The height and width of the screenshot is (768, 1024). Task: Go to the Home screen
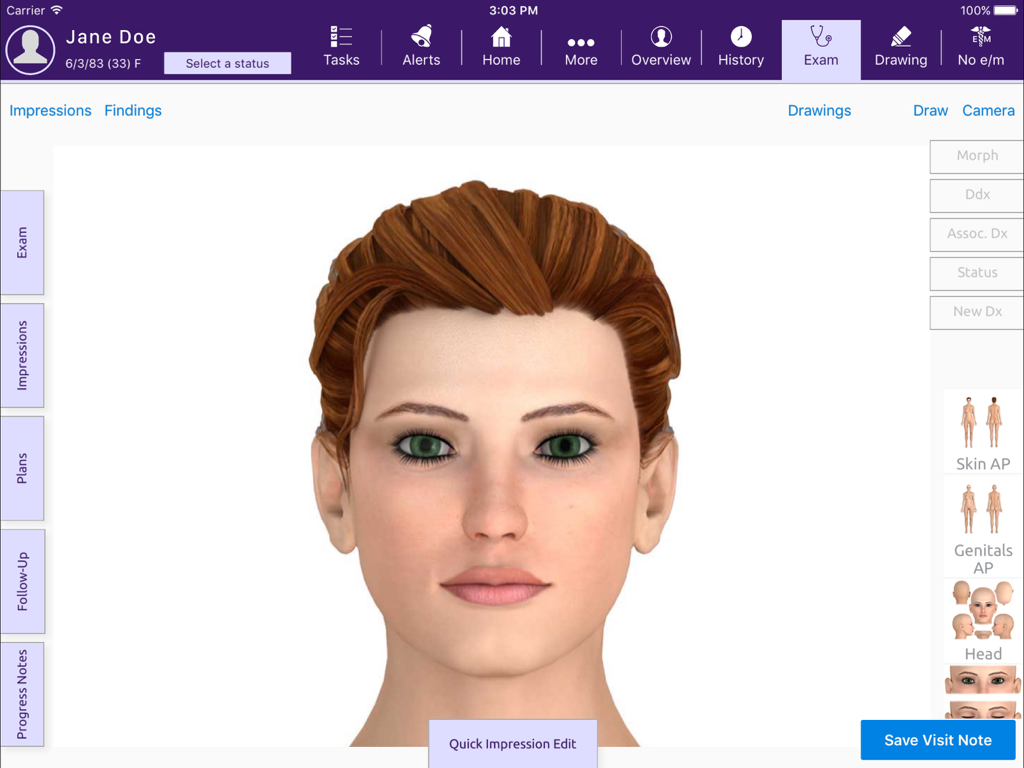(500, 45)
